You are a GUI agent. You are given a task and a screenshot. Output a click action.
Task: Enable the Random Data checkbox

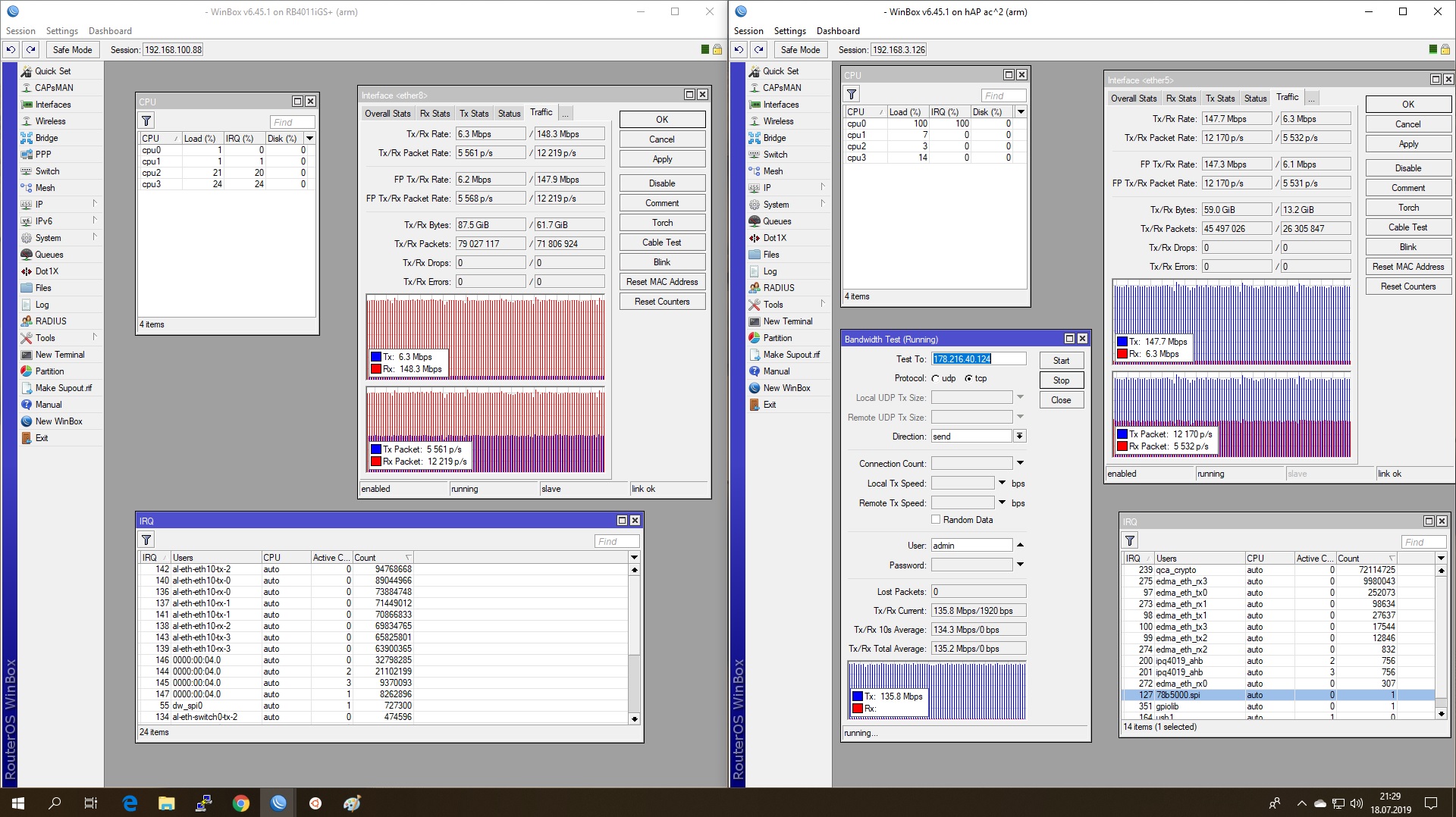[x=936, y=520]
